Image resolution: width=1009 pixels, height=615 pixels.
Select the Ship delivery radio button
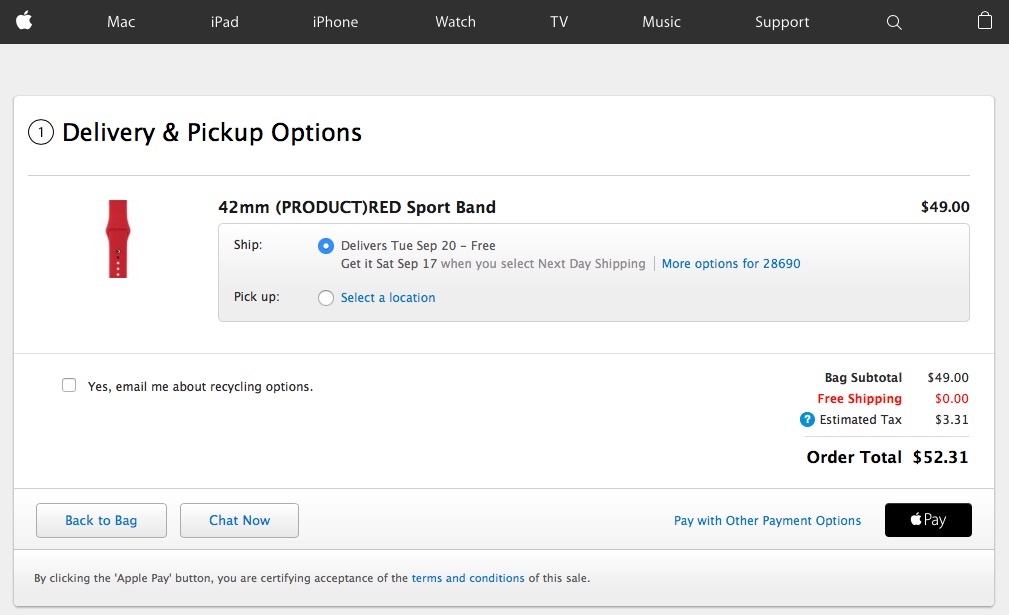(326, 246)
